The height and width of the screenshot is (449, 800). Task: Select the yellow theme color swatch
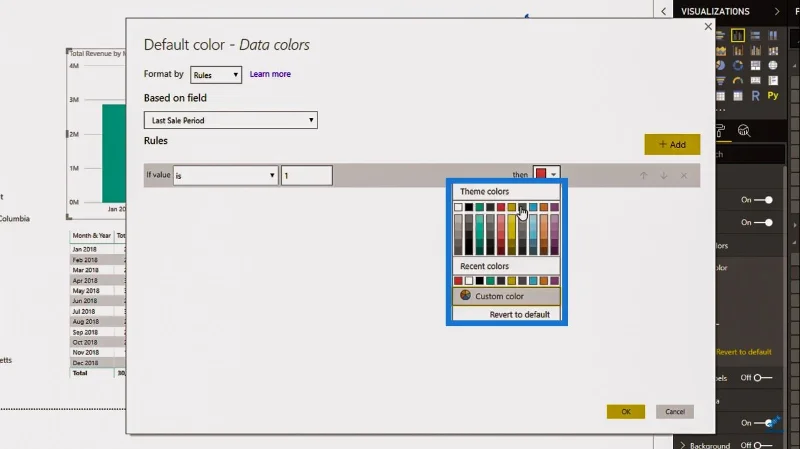coord(512,207)
